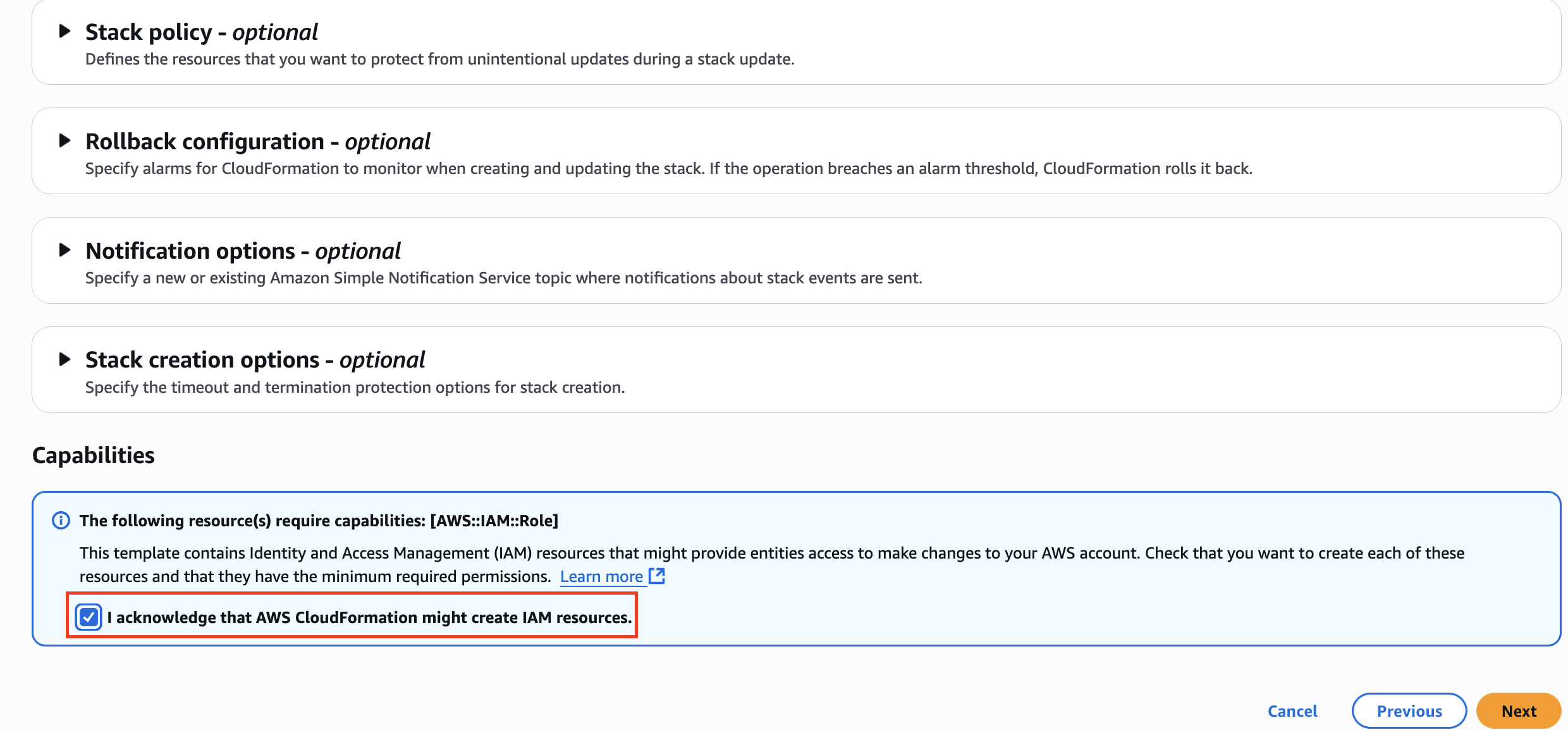Click the resource capabilities alert title text

(319, 521)
